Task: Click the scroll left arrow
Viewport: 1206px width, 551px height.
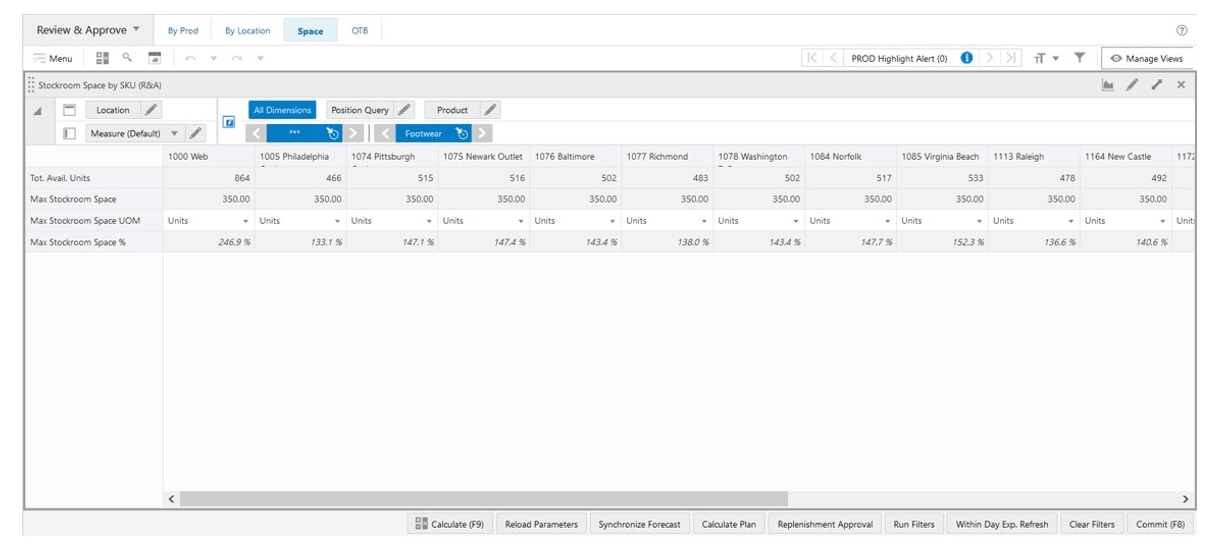Action: (x=171, y=498)
